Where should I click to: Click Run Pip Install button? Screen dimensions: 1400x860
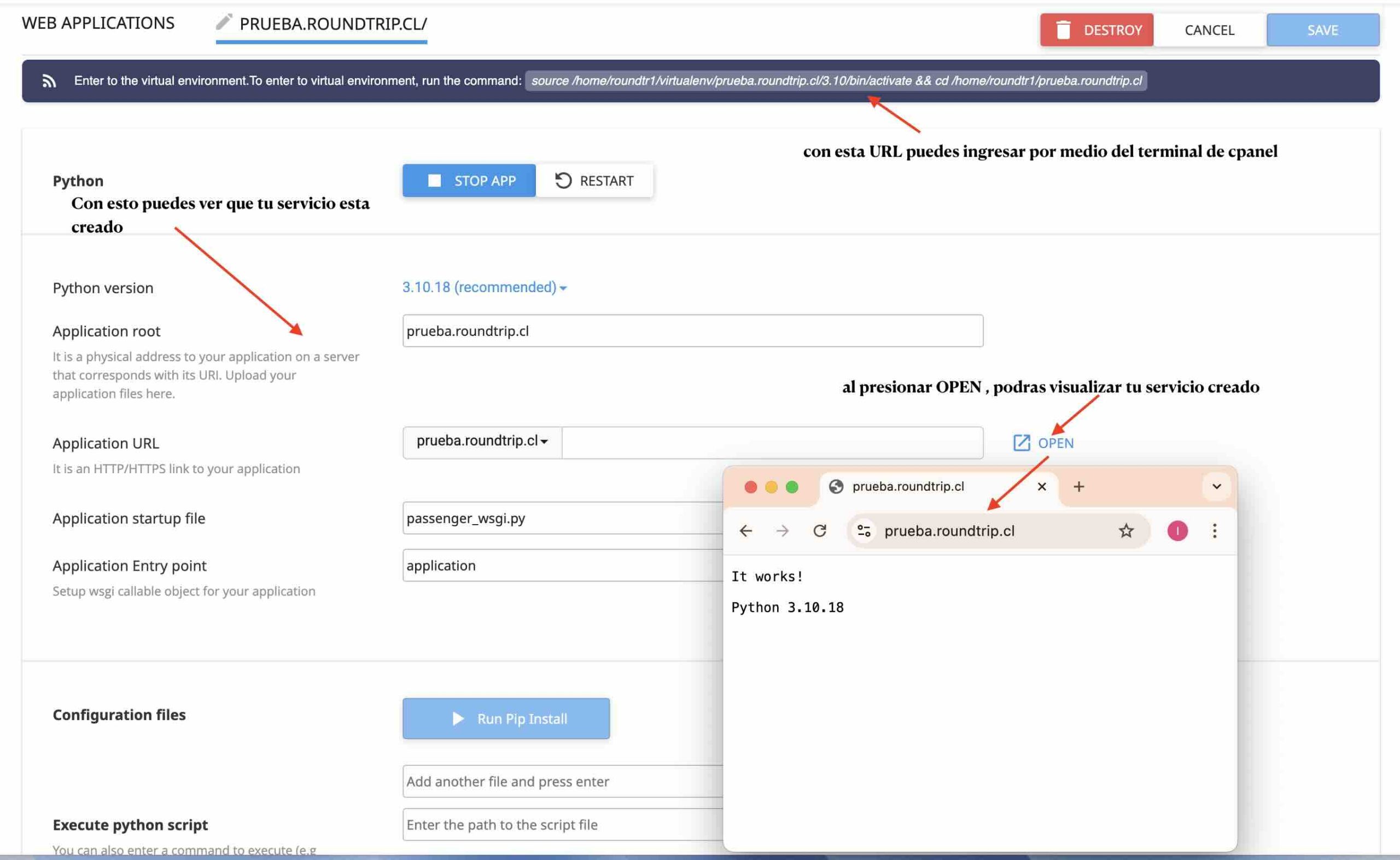pyautogui.click(x=506, y=718)
